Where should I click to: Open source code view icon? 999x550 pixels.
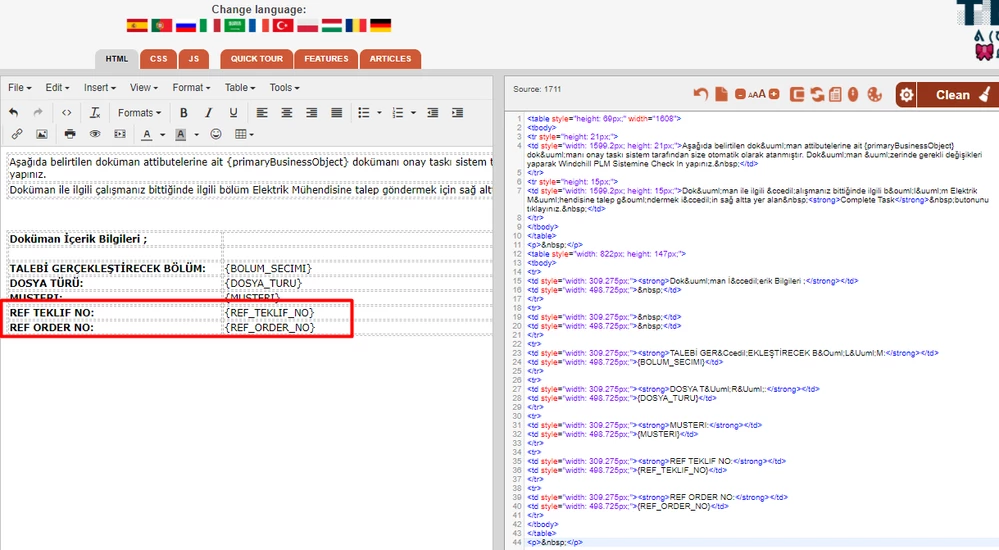coord(66,113)
